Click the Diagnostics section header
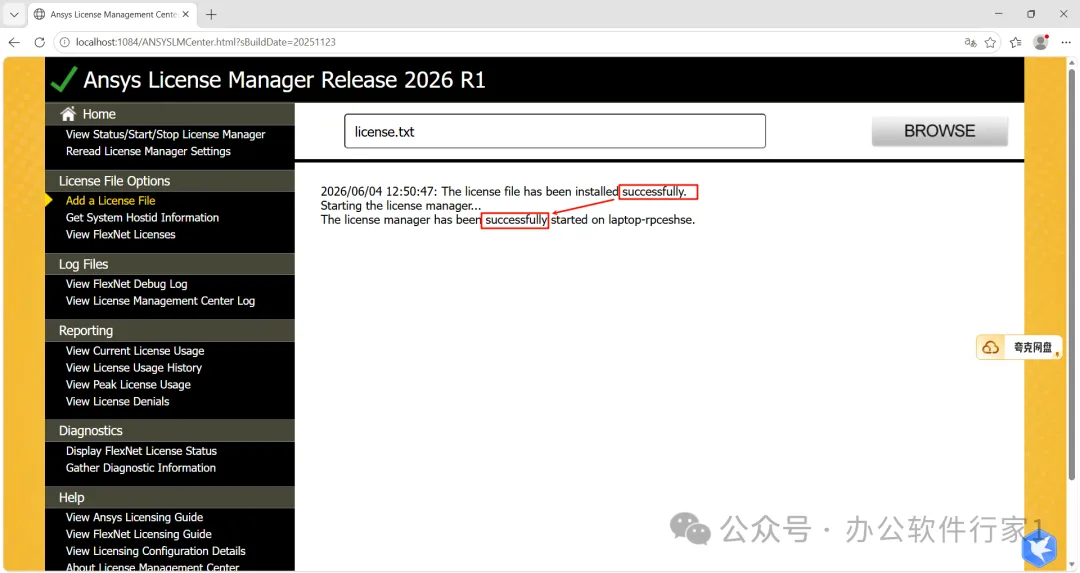The height and width of the screenshot is (573, 1080). [x=170, y=430]
